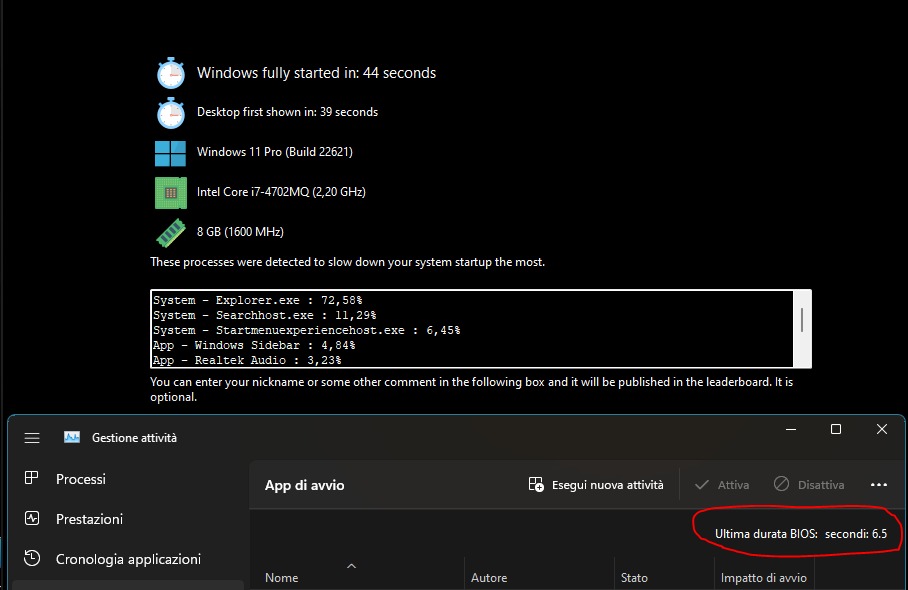Click the Prestazioni chart icon in sidebar
The height and width of the screenshot is (590, 908).
click(32, 518)
